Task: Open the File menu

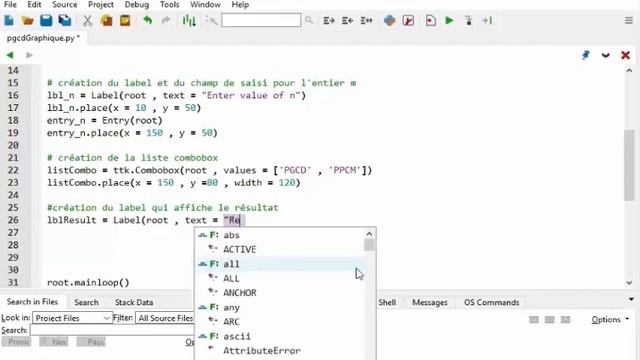Action: coord(10,5)
